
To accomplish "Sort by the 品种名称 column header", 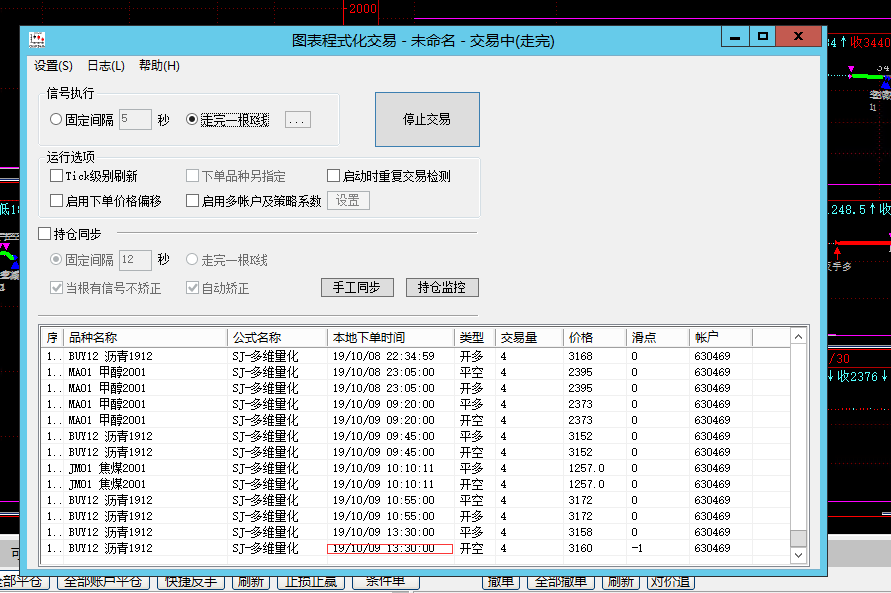I will [145, 337].
